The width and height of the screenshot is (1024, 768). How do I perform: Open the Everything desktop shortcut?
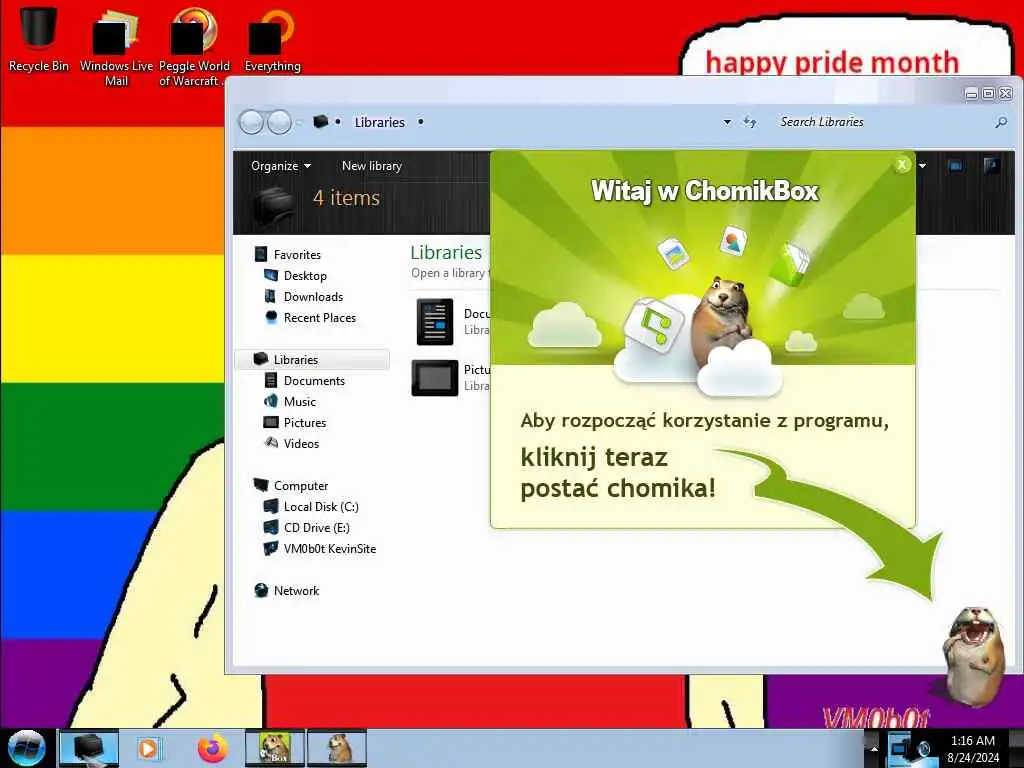click(x=272, y=38)
